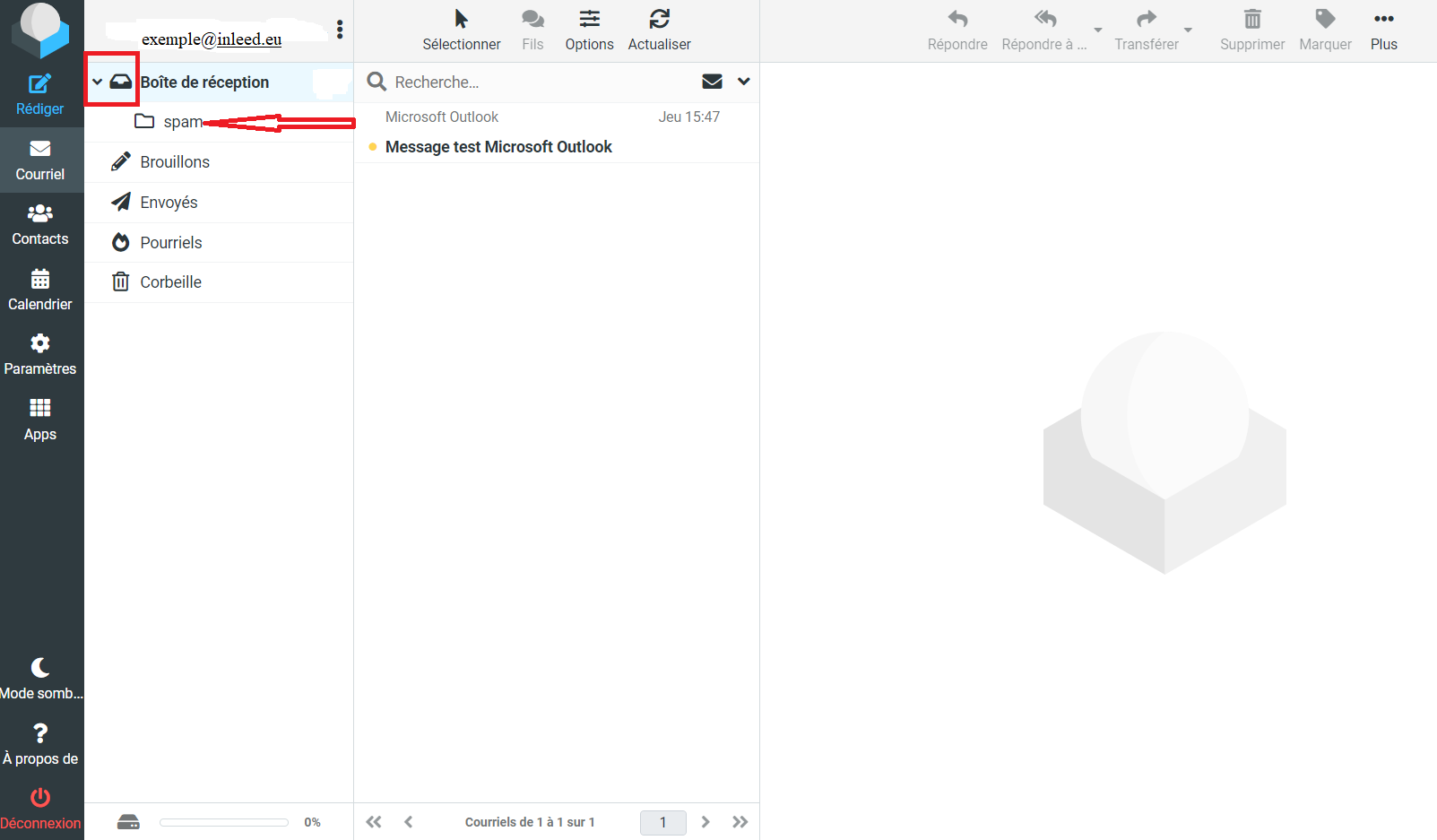Open the Apps grid
The image size is (1437, 840).
[40, 420]
